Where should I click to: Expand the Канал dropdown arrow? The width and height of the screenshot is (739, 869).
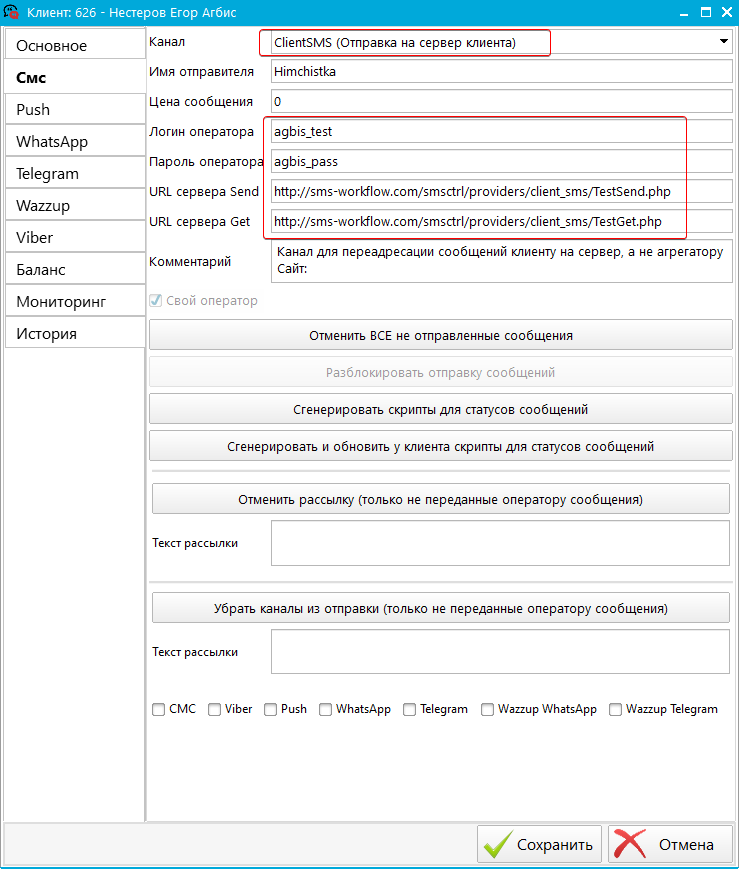tap(723, 42)
